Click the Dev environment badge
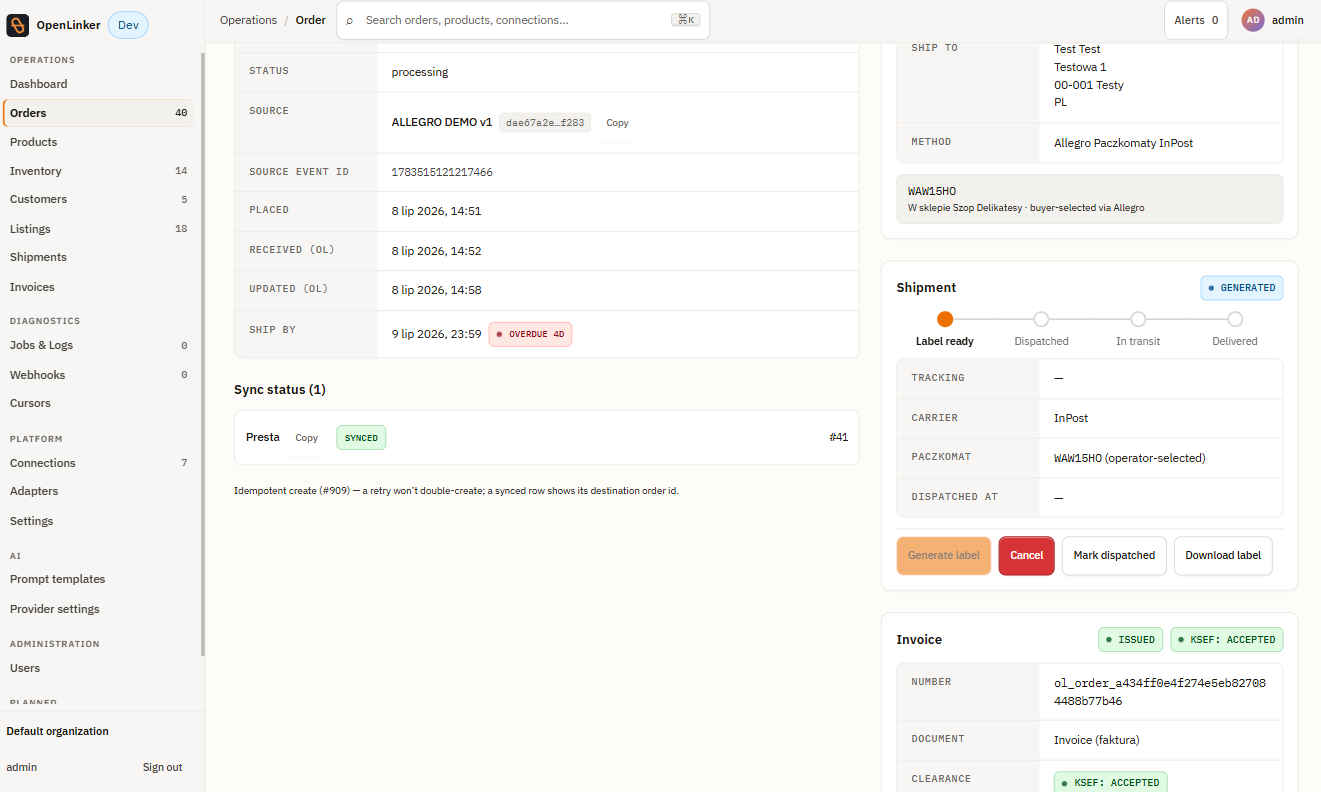The width and height of the screenshot is (1321, 792). pos(128,25)
